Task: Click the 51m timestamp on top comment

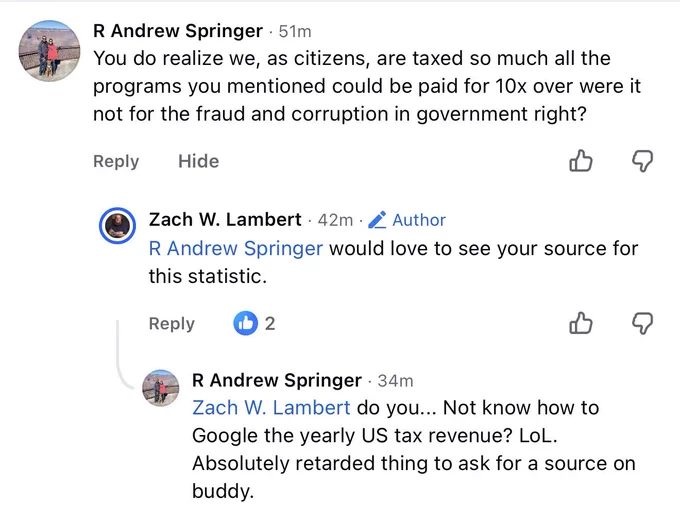Action: point(295,31)
